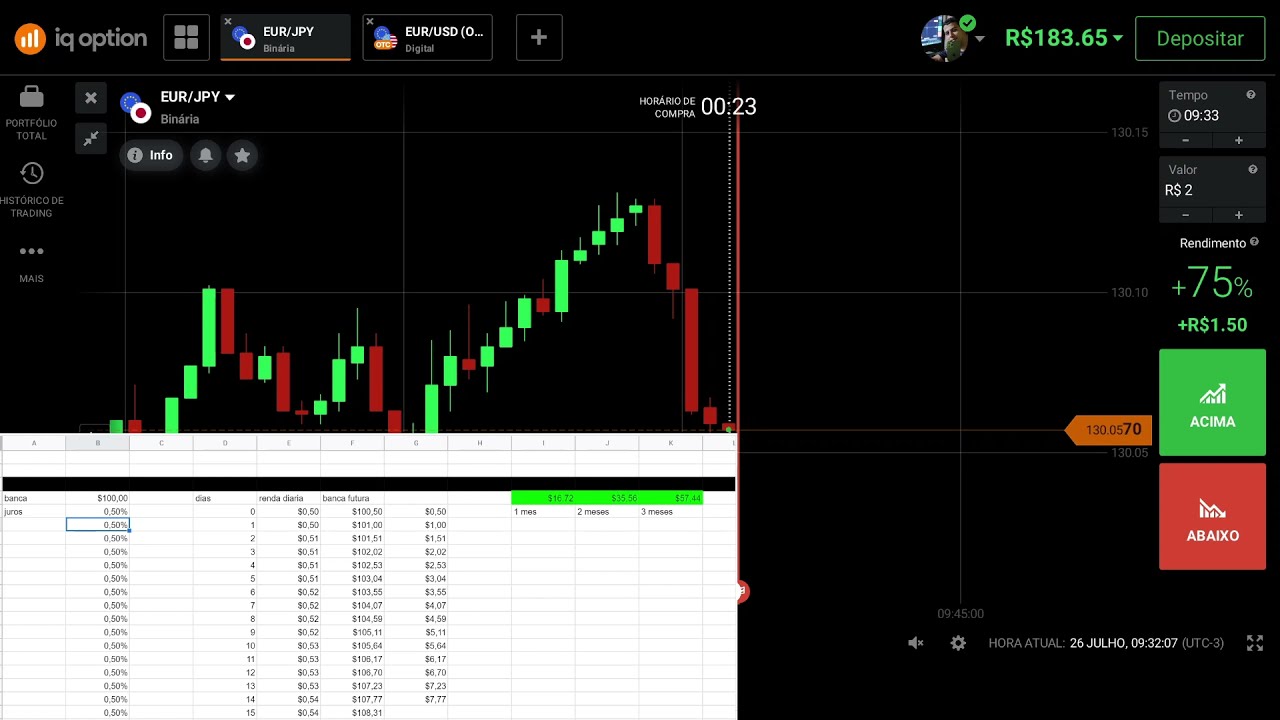Click the Info button
This screenshot has width=1280, height=720.
(x=151, y=155)
